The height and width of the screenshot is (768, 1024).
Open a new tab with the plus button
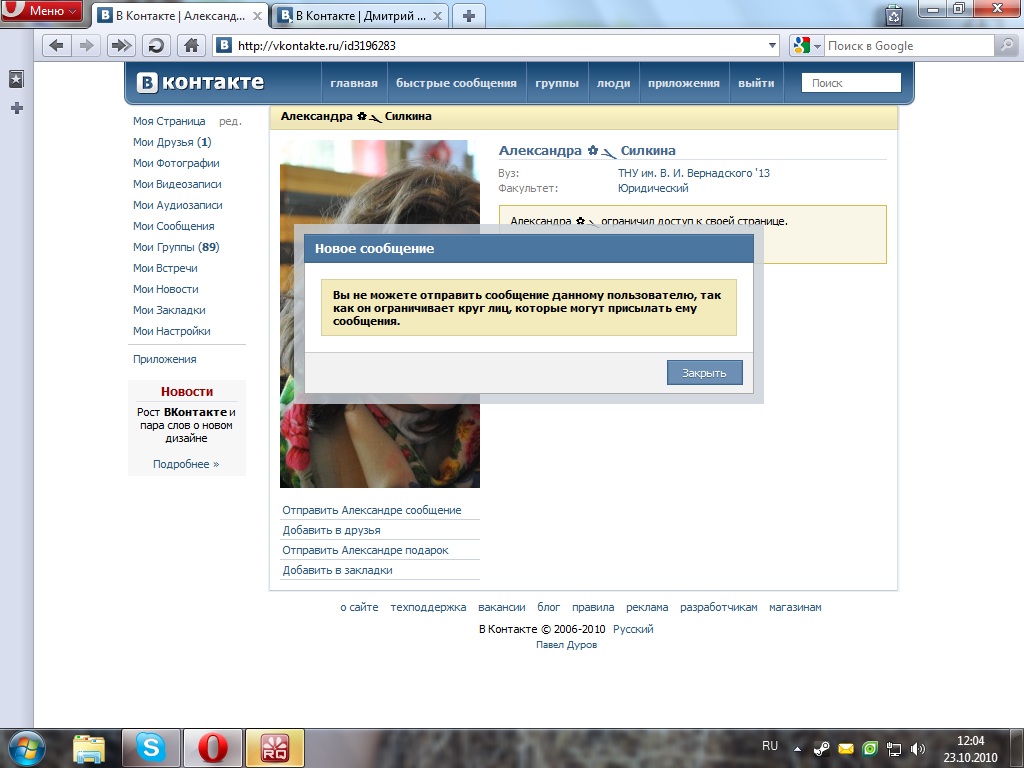pyautogui.click(x=469, y=16)
